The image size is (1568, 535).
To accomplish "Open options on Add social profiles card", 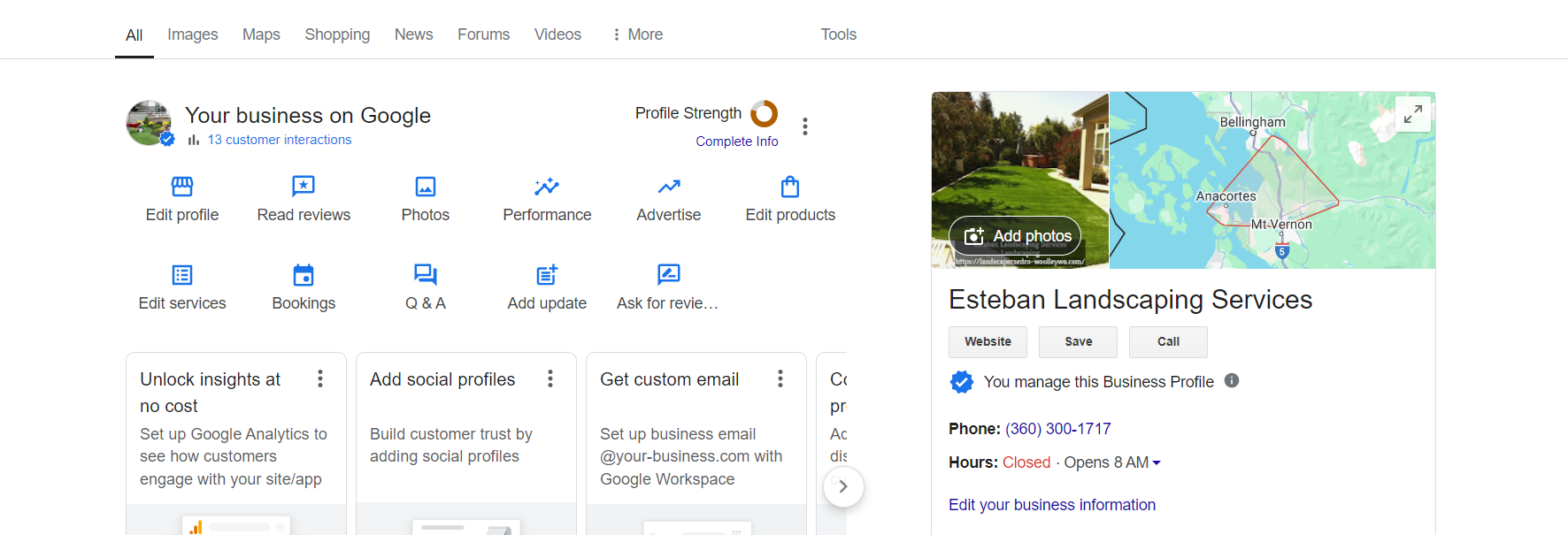I will point(550,379).
